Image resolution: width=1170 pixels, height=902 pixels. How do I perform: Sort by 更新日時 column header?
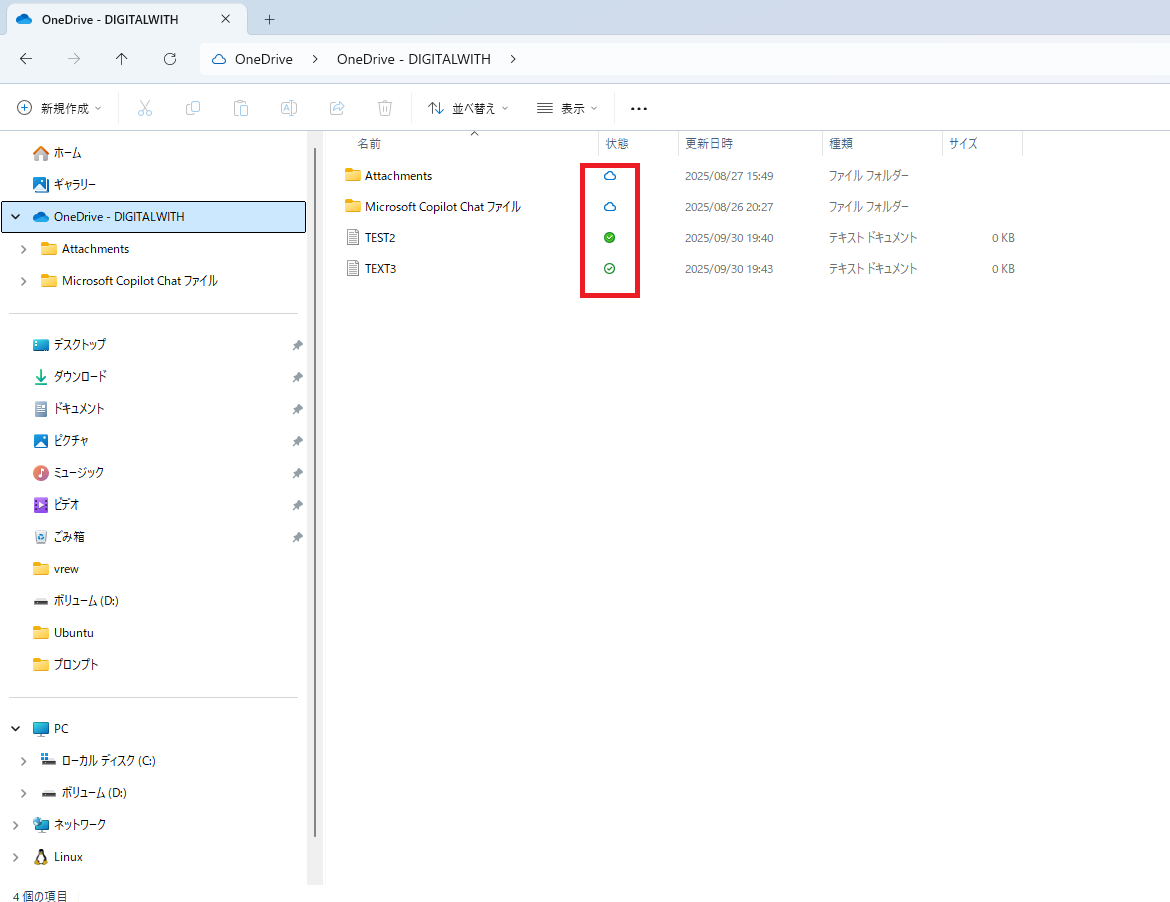coord(709,144)
